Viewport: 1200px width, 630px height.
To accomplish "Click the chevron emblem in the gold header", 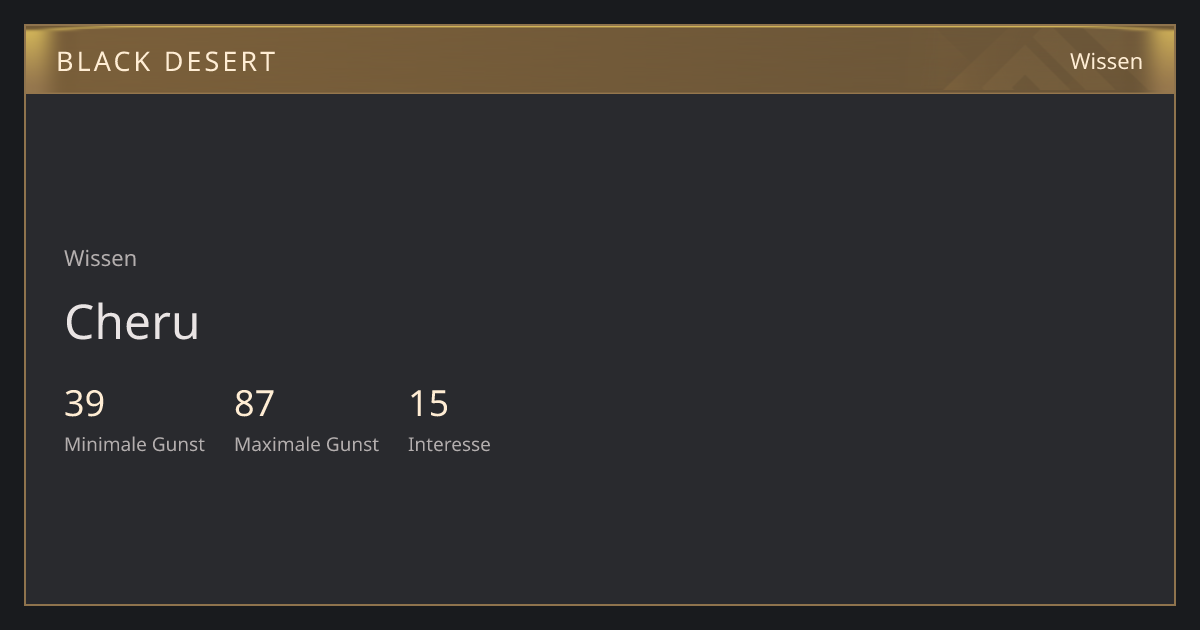I will click(1030, 62).
